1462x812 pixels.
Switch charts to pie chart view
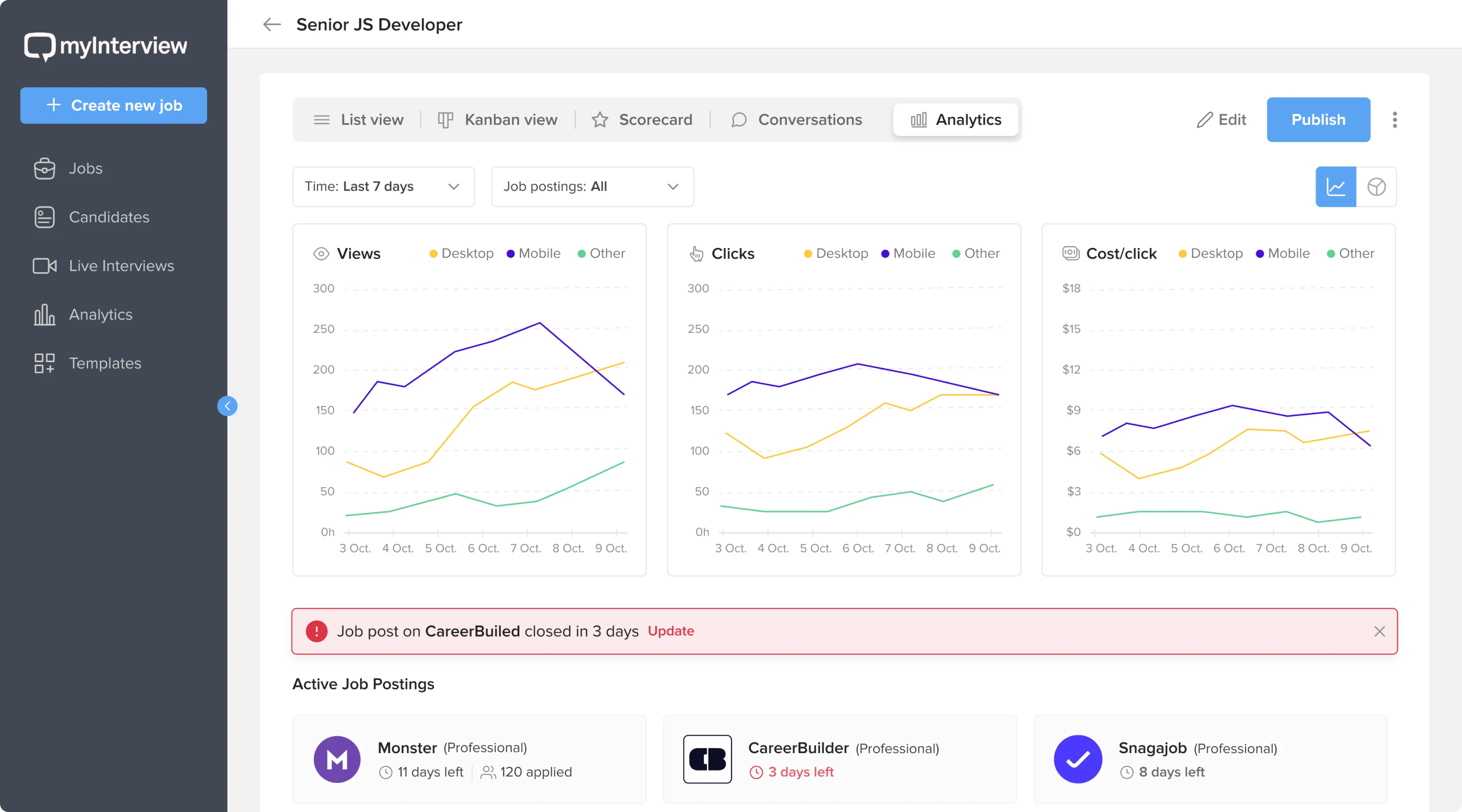pos(1378,187)
